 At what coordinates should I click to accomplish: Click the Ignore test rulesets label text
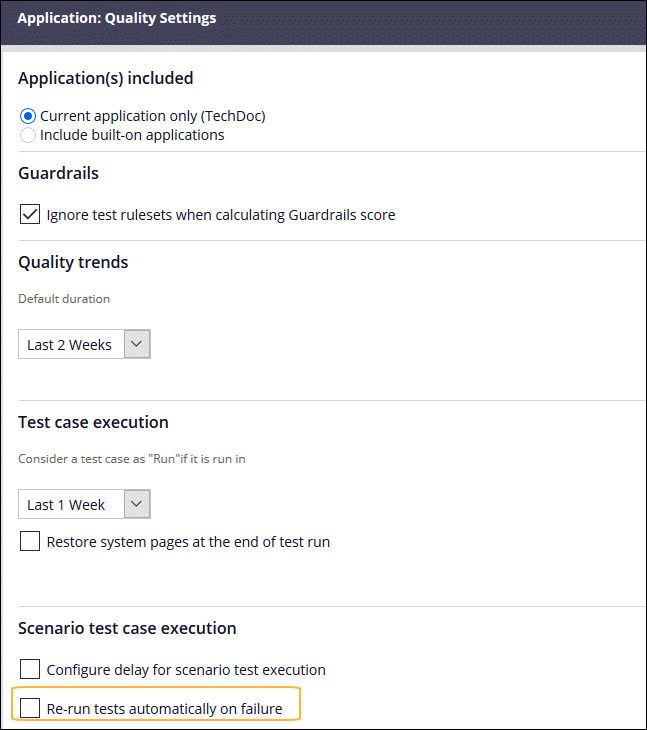pyautogui.click(x=220, y=214)
